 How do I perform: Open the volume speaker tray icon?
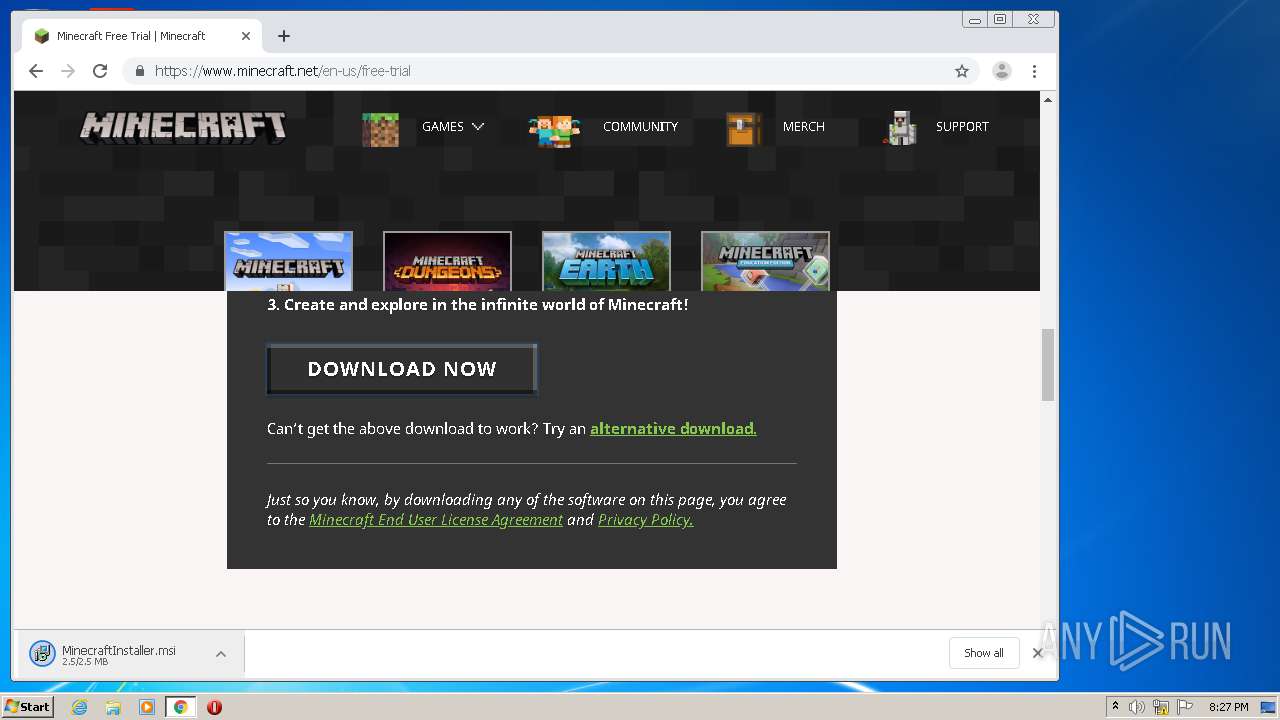point(1137,707)
